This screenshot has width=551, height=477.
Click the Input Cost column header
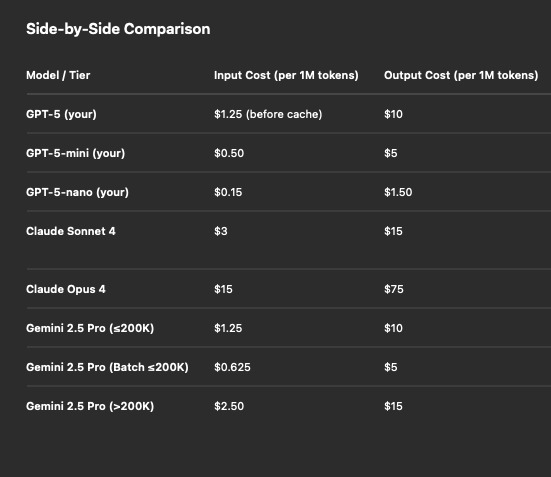[286, 75]
